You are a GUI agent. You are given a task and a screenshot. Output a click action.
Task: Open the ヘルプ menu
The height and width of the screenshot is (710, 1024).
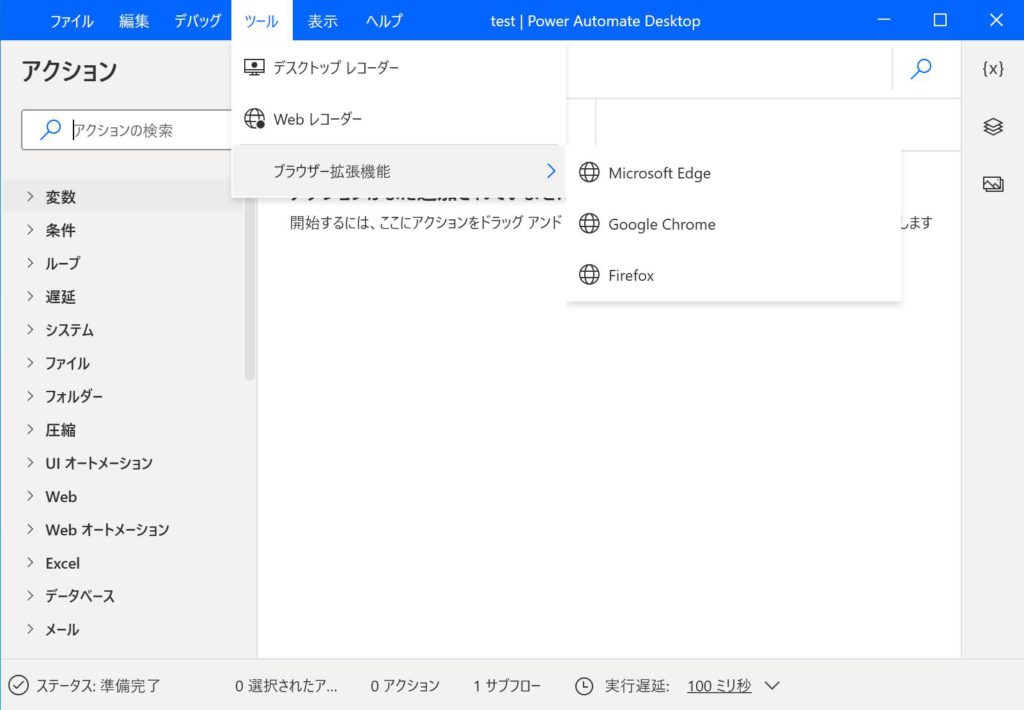pyautogui.click(x=384, y=21)
